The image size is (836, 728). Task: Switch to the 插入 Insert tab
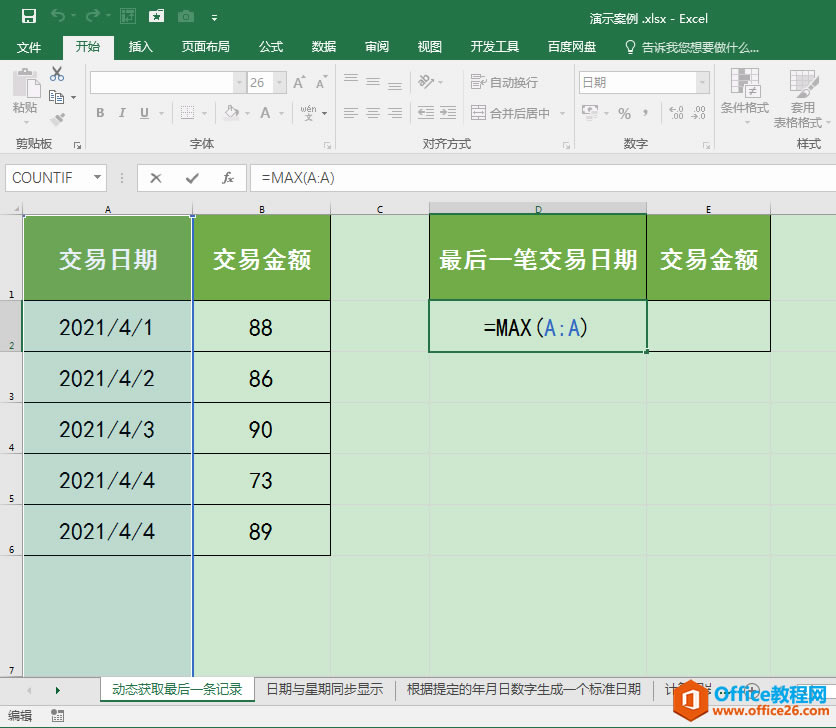(141, 47)
